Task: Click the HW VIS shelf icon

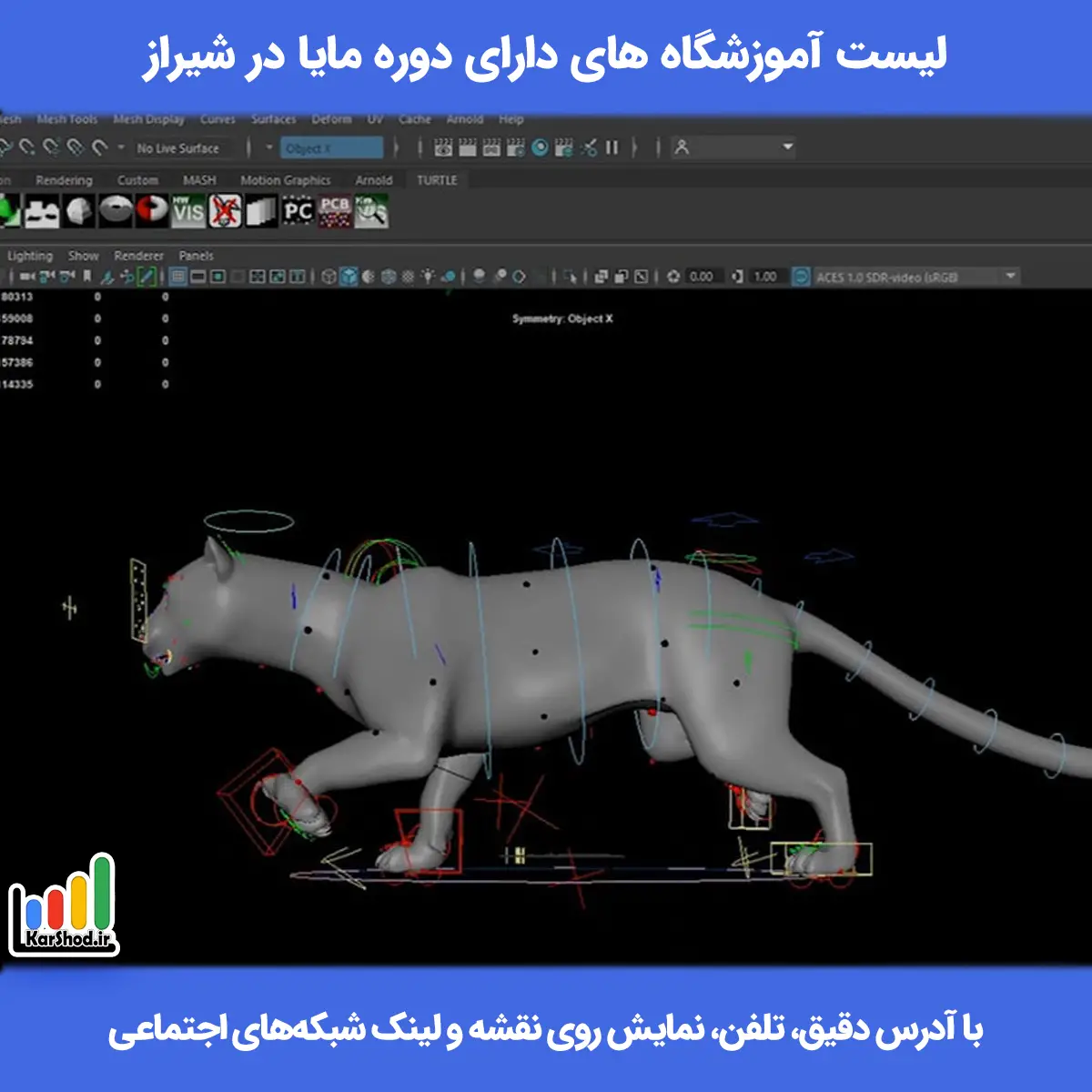Action: coord(188,212)
